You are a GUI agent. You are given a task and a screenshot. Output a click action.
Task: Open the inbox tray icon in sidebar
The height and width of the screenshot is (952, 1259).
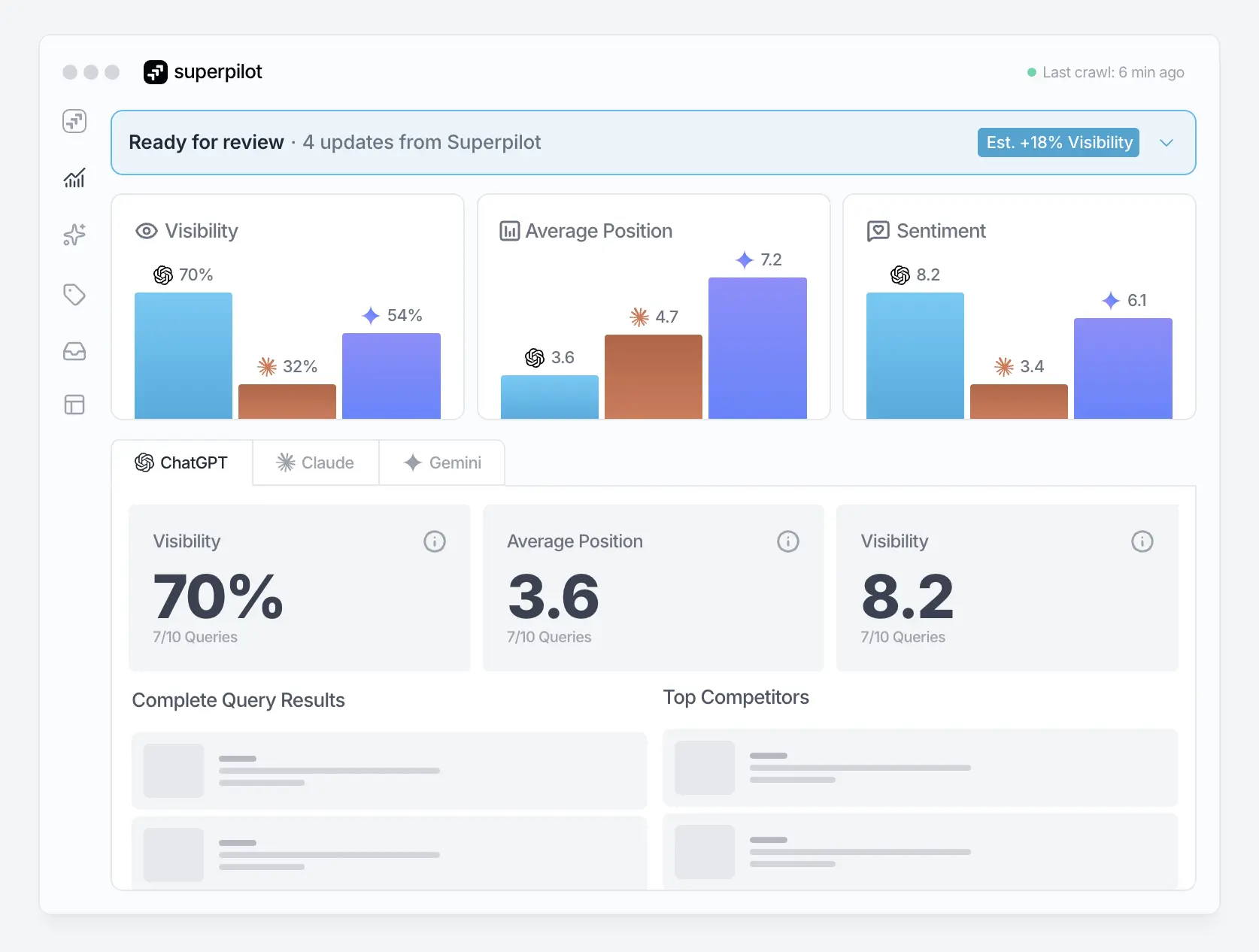[x=74, y=351]
